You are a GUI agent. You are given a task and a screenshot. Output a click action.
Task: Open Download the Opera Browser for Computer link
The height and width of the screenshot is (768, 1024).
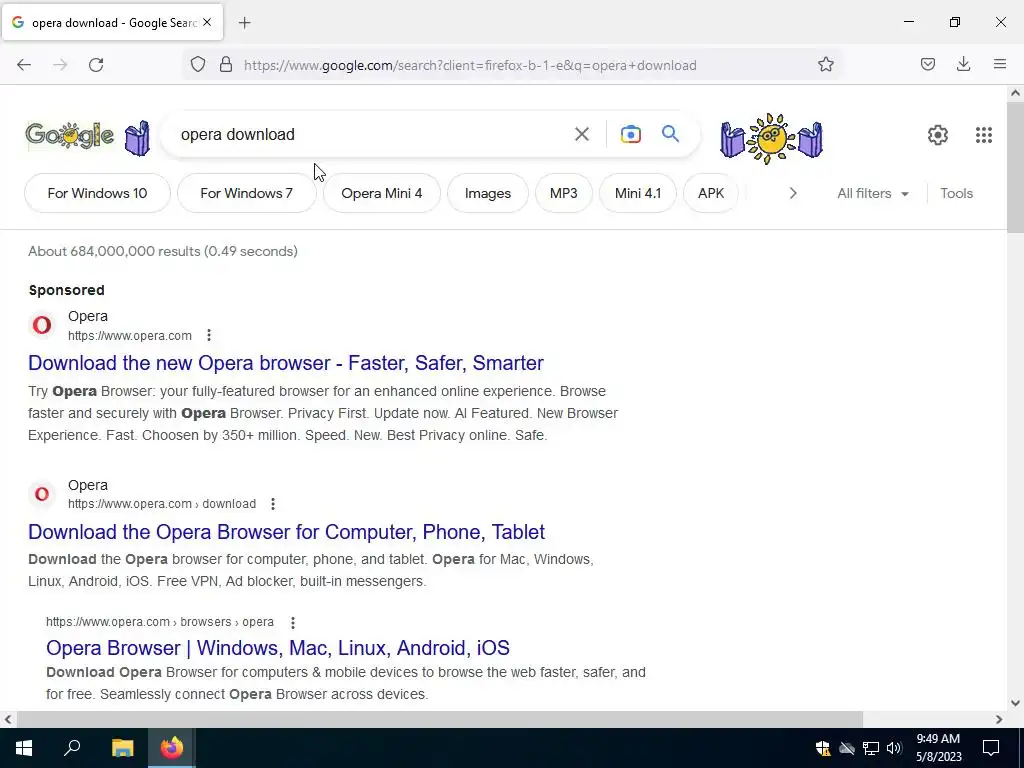point(286,532)
